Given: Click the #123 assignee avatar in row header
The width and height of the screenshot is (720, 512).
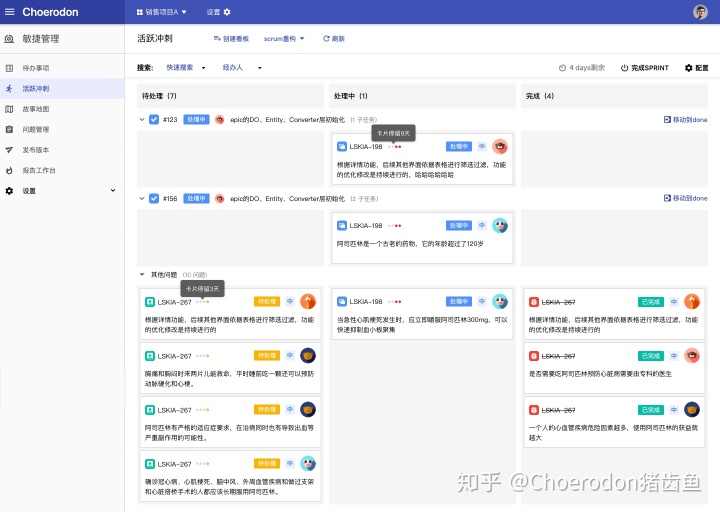Looking at the screenshot, I should pos(220,119).
